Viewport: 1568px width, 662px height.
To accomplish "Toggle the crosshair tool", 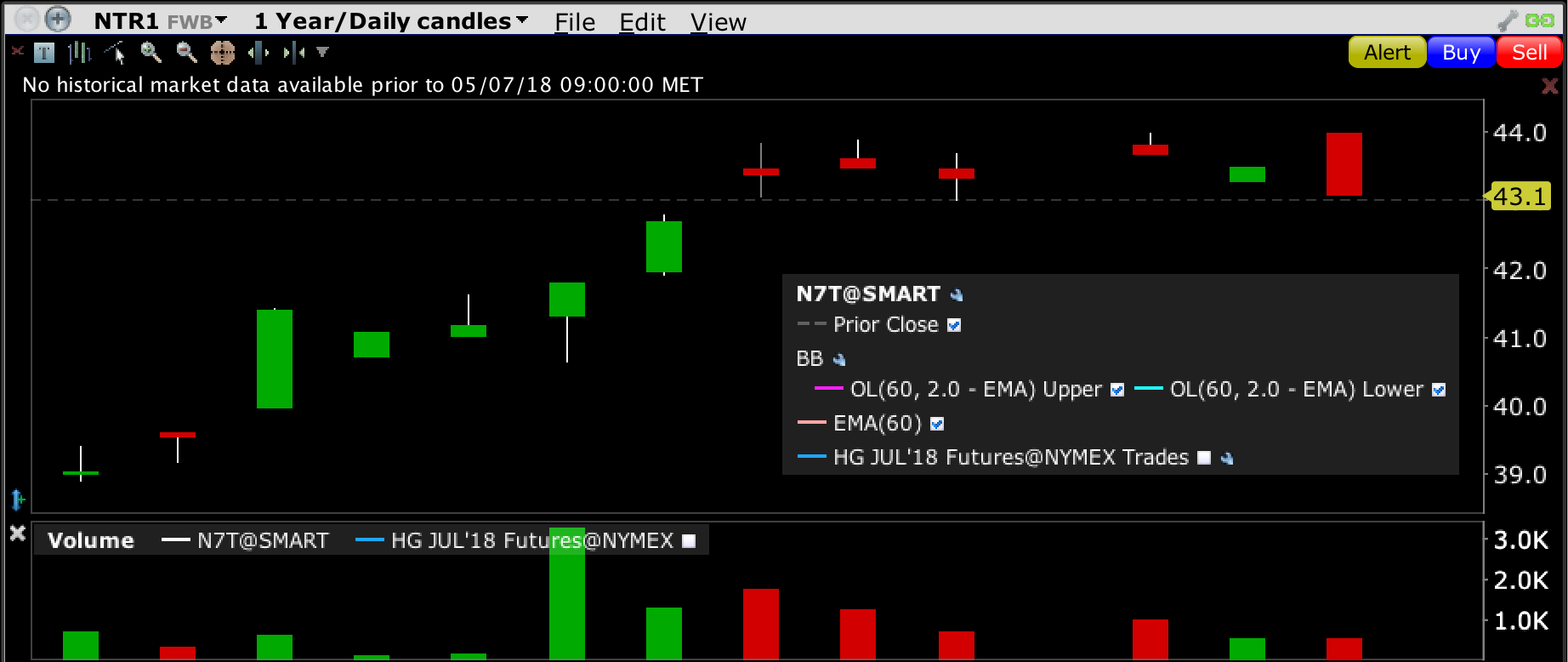I will coord(223,53).
